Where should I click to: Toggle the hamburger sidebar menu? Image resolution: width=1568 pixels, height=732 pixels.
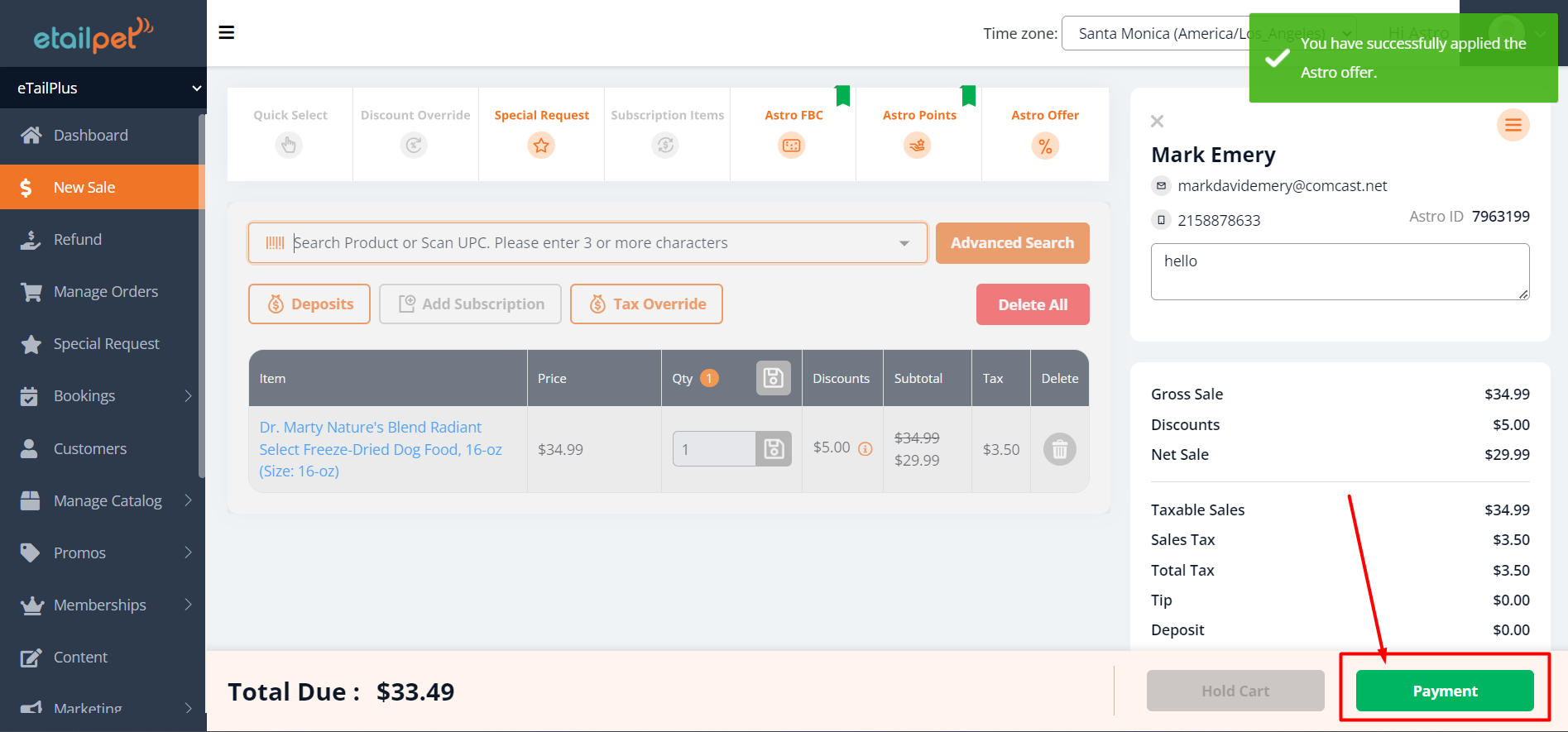(x=226, y=33)
